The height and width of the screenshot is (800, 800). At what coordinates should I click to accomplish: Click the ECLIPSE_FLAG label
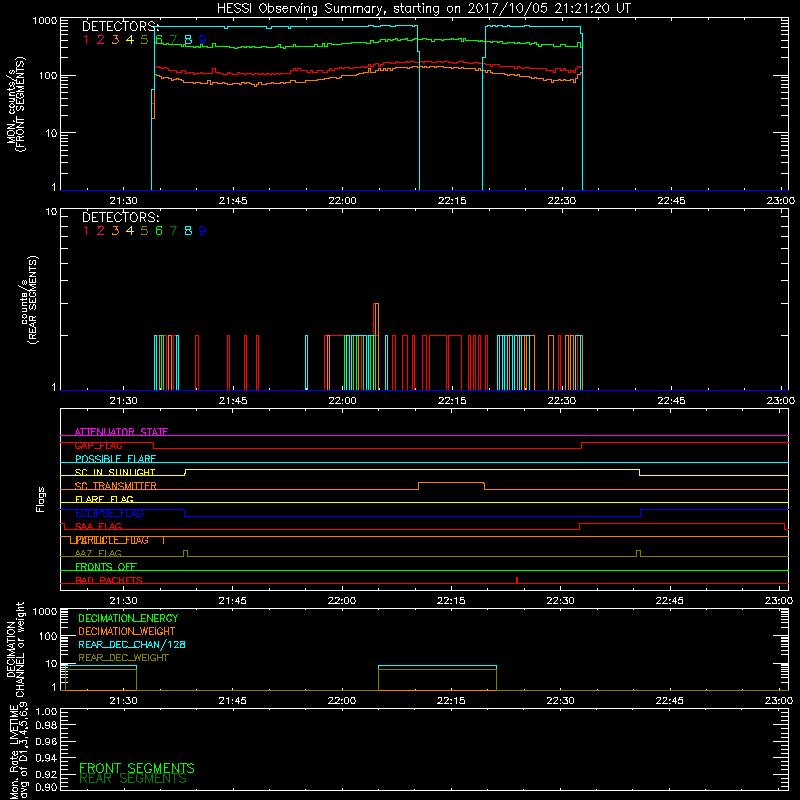109,513
